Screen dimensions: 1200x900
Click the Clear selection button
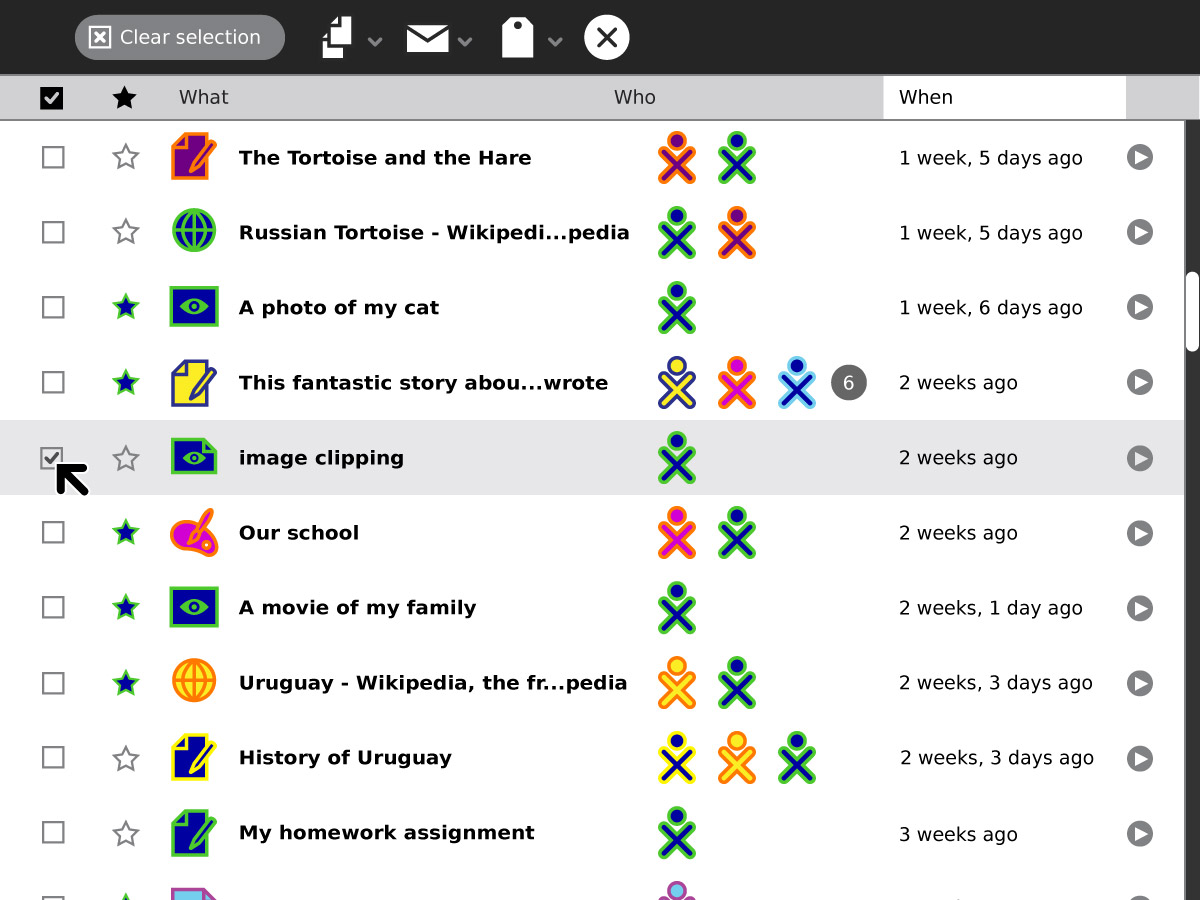180,38
